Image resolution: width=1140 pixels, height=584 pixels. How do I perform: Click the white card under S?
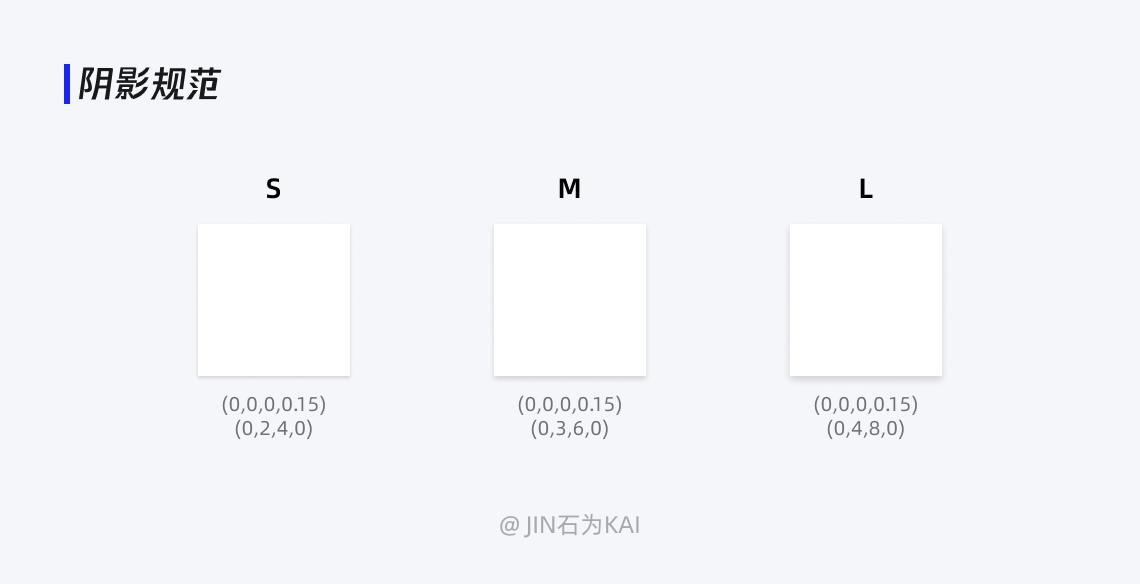273,300
